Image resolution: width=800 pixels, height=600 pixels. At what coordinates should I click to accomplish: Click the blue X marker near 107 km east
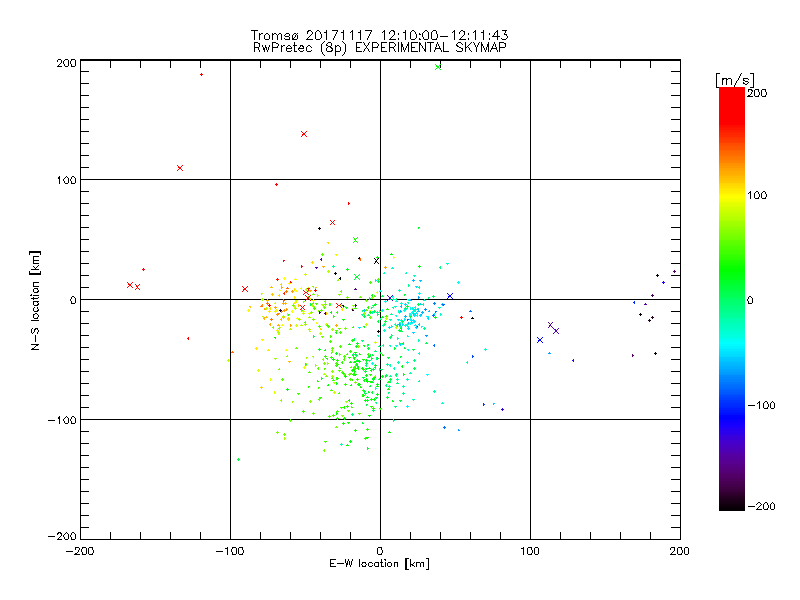pyautogui.click(x=540, y=340)
